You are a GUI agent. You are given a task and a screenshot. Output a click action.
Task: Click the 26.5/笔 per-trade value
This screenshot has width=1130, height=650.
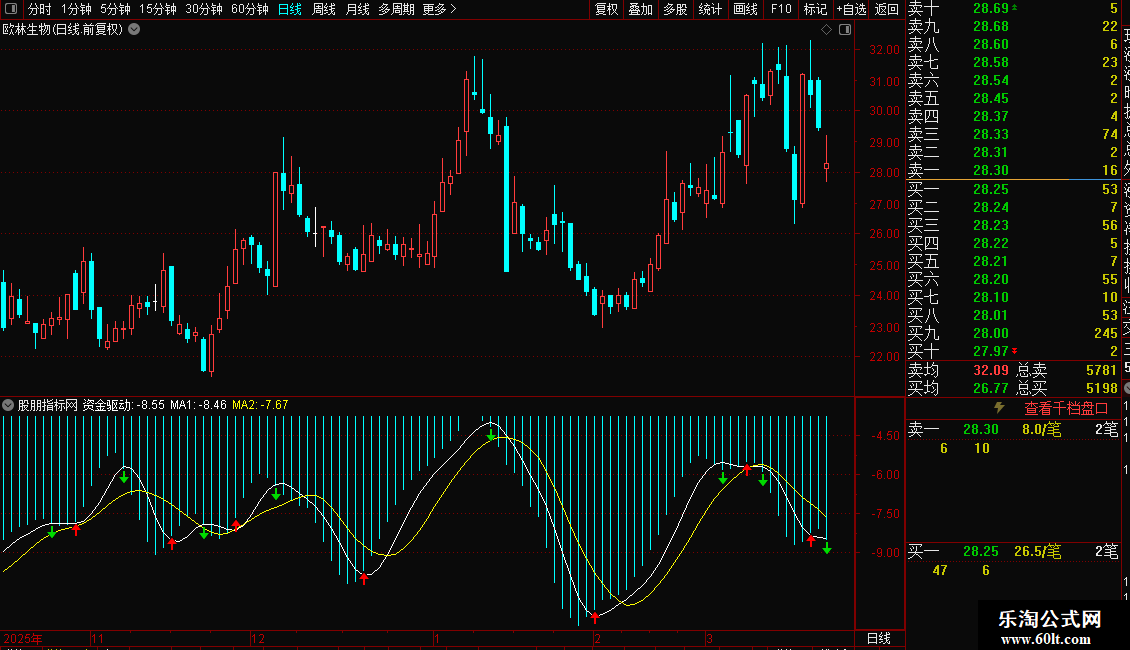pos(1038,552)
